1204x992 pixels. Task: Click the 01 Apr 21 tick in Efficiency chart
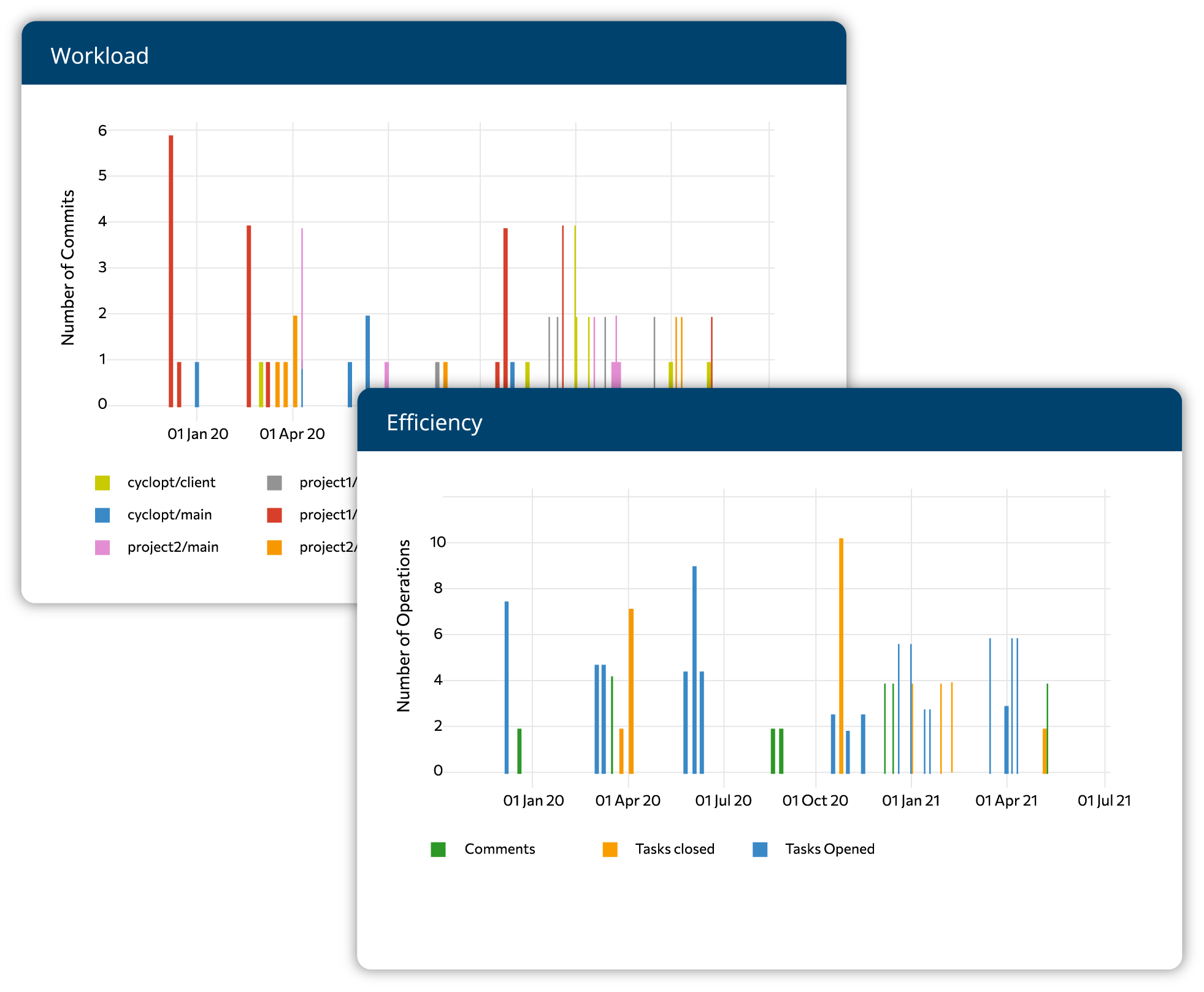(x=1007, y=801)
